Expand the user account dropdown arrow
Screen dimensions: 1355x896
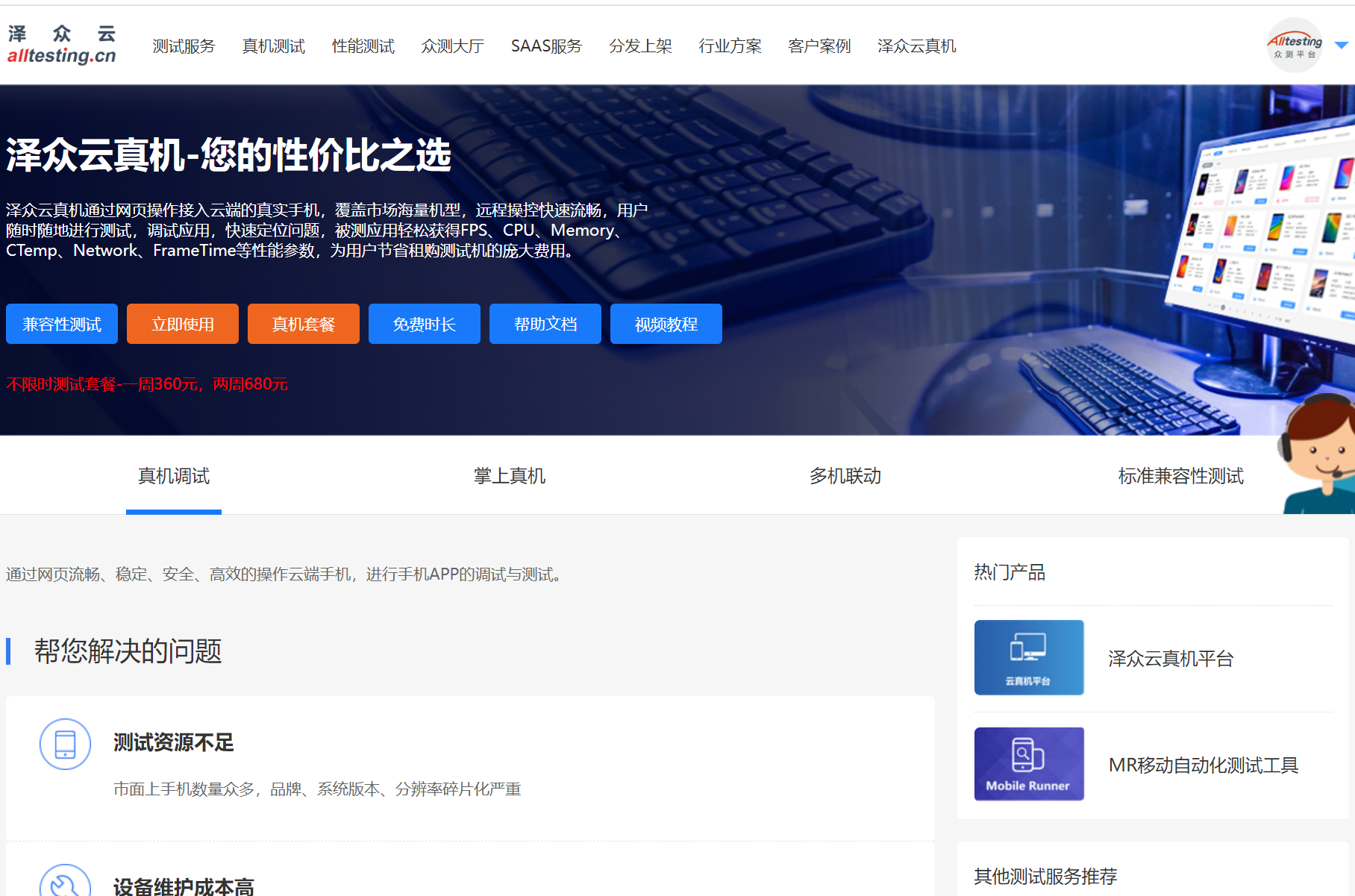click(x=1341, y=46)
